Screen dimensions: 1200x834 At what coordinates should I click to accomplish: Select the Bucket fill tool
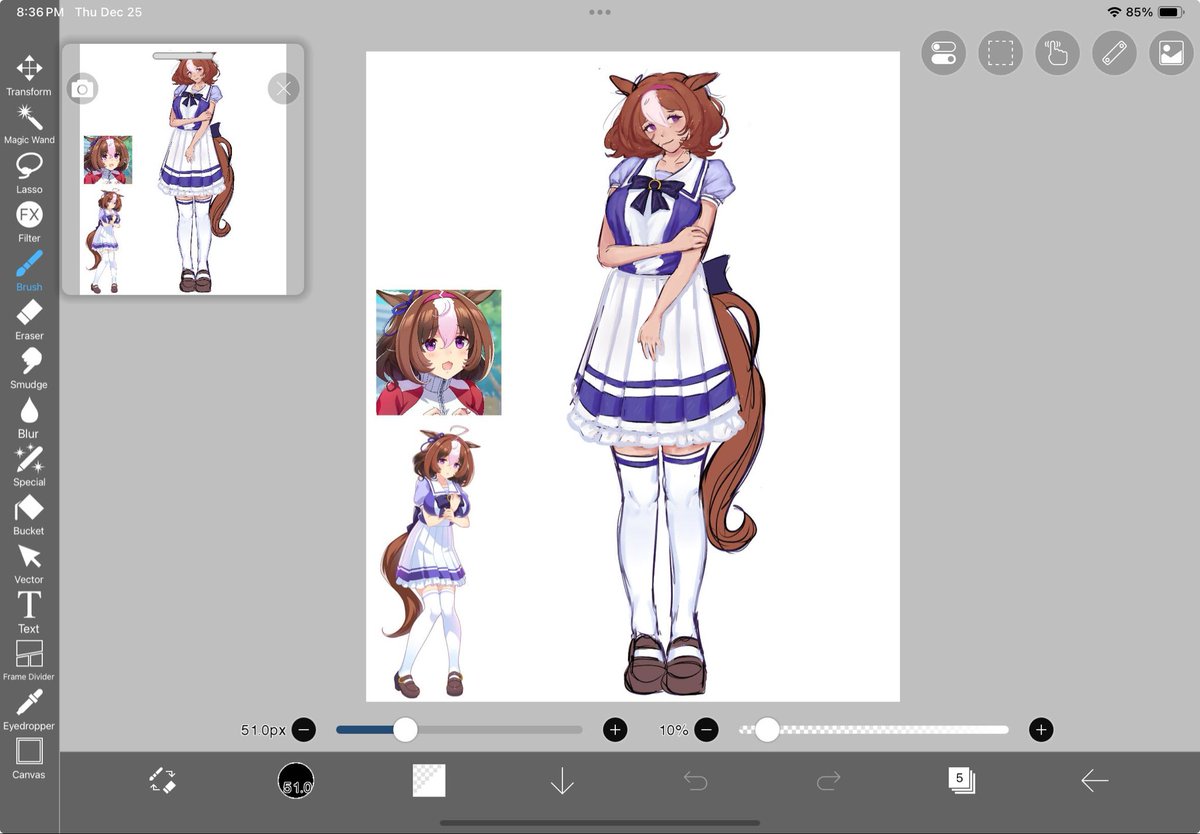tap(29, 515)
